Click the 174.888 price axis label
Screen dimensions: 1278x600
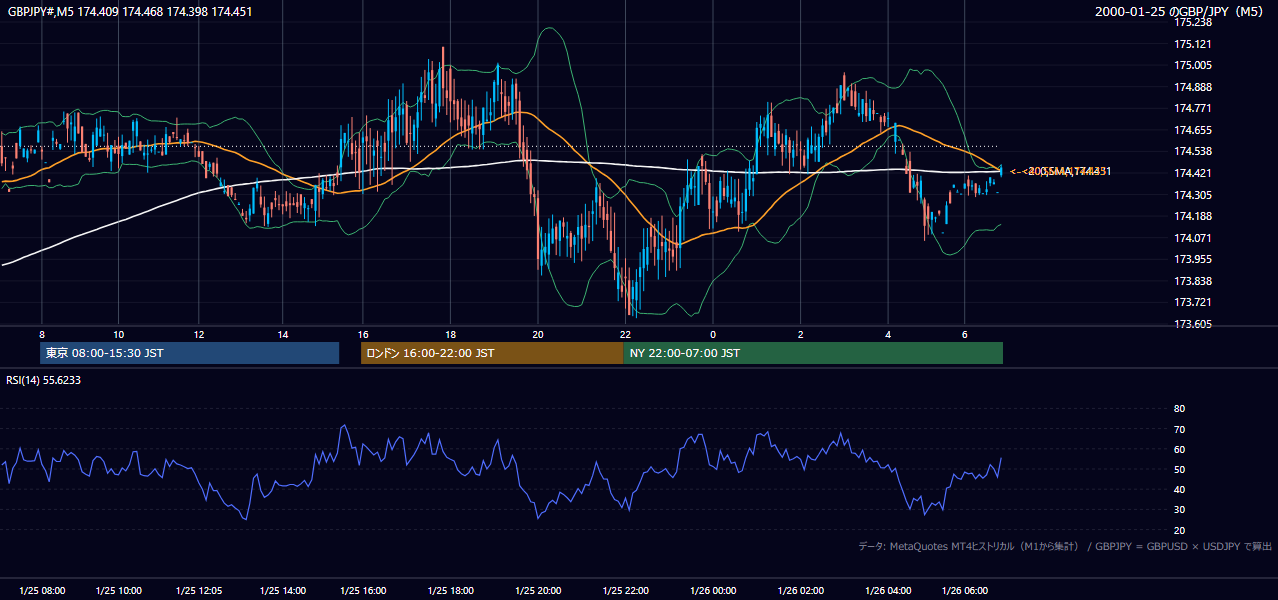[x=1193, y=87]
